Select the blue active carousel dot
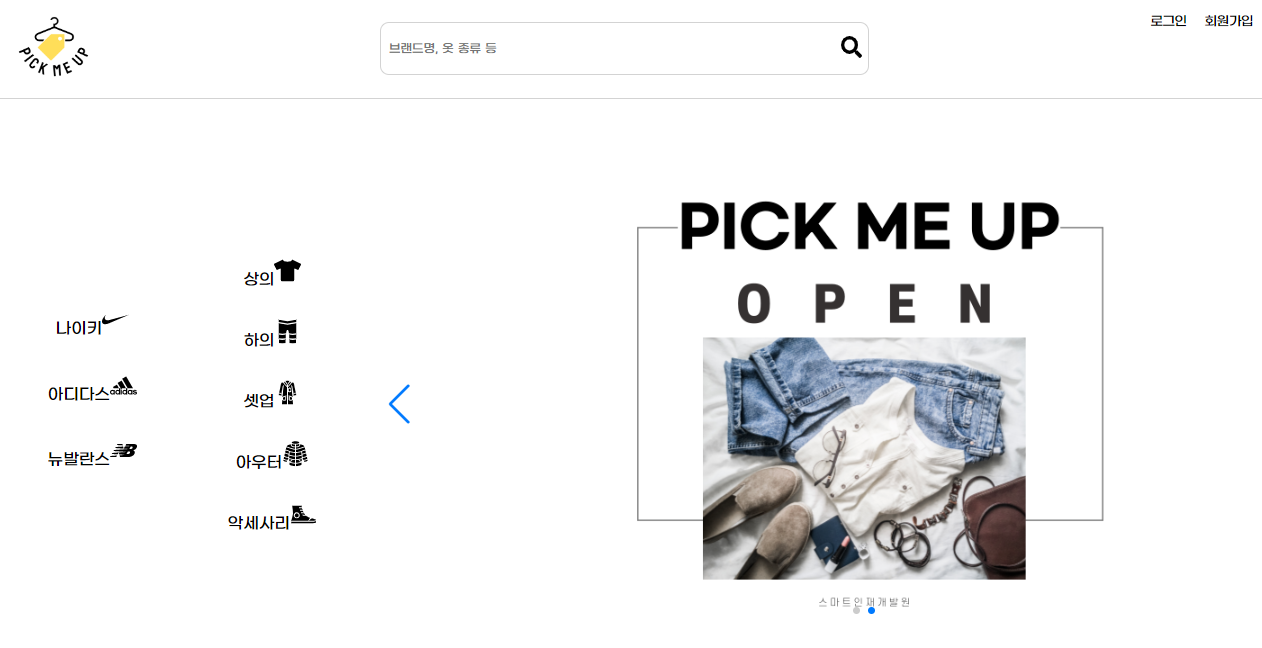Image resolution: width=1262 pixels, height=648 pixels. 871,610
